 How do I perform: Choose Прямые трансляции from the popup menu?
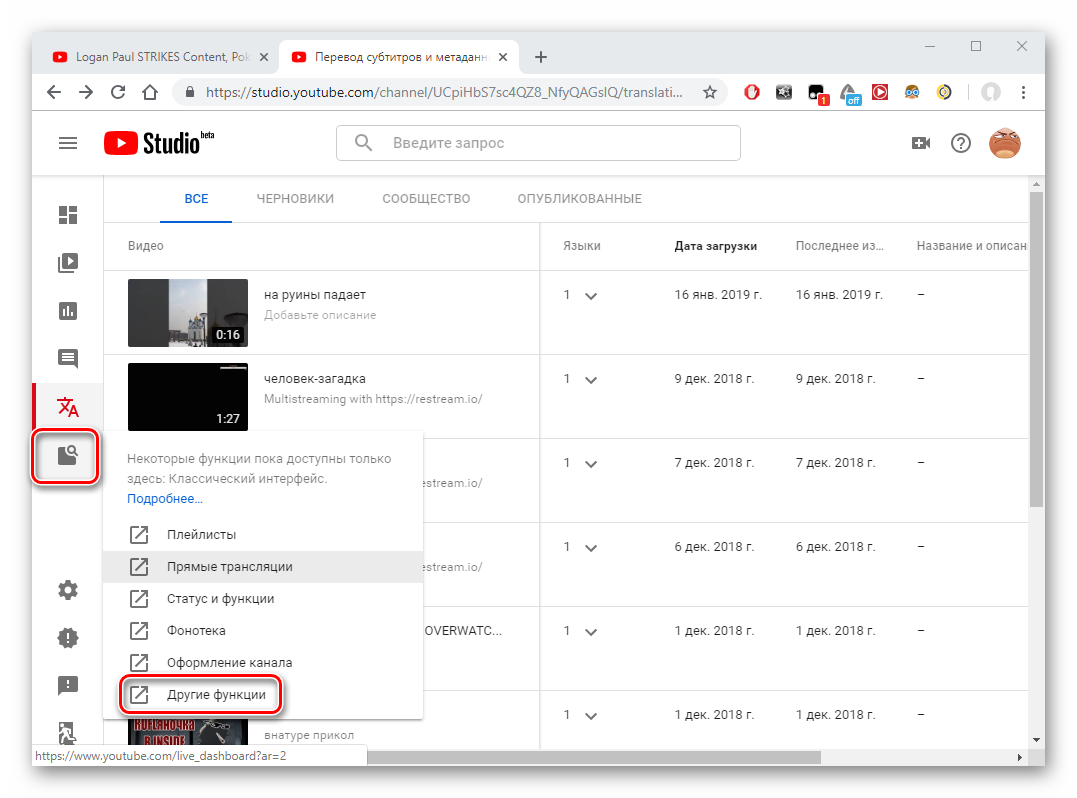coord(229,567)
